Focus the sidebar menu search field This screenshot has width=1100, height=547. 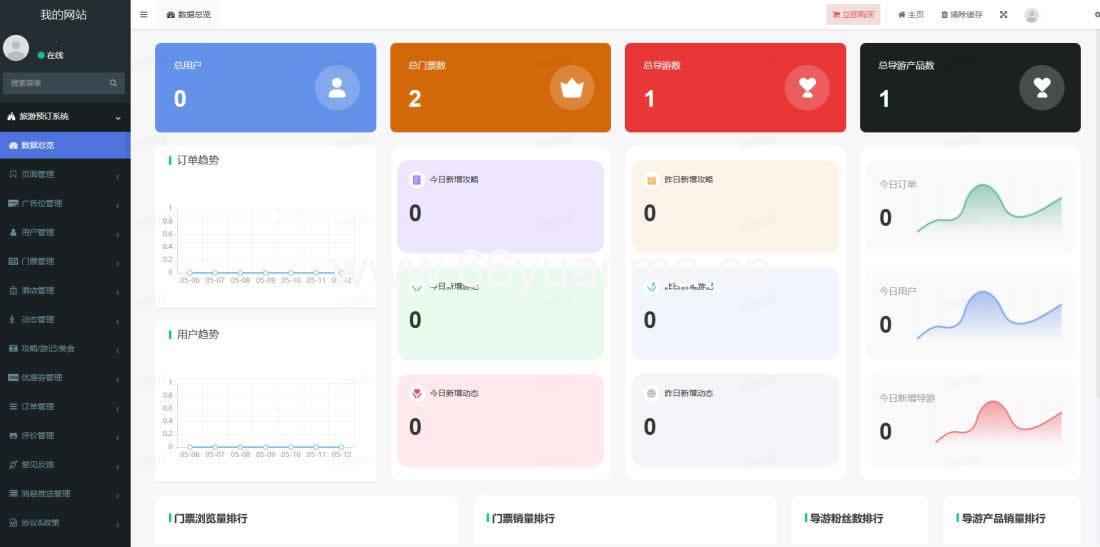[64, 83]
